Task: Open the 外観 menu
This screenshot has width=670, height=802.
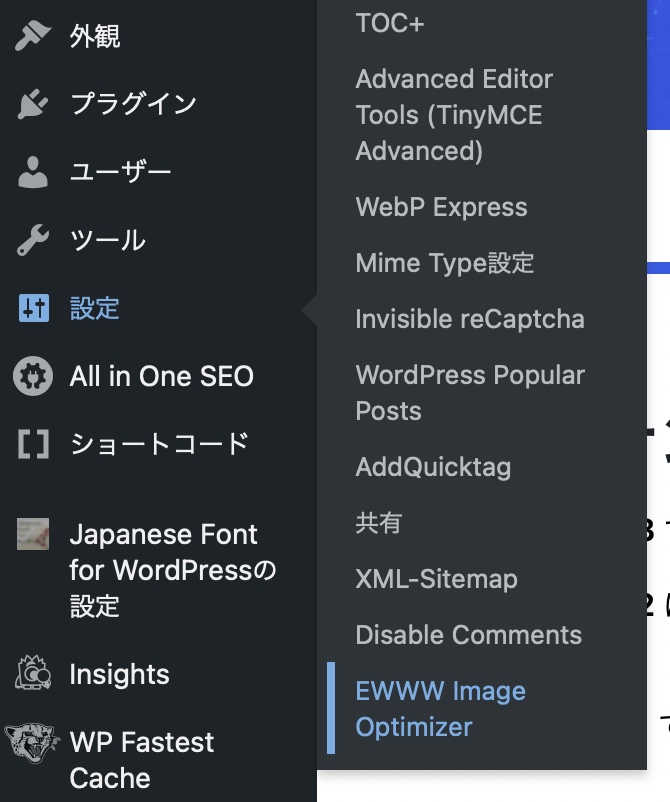Action: [x=95, y=37]
